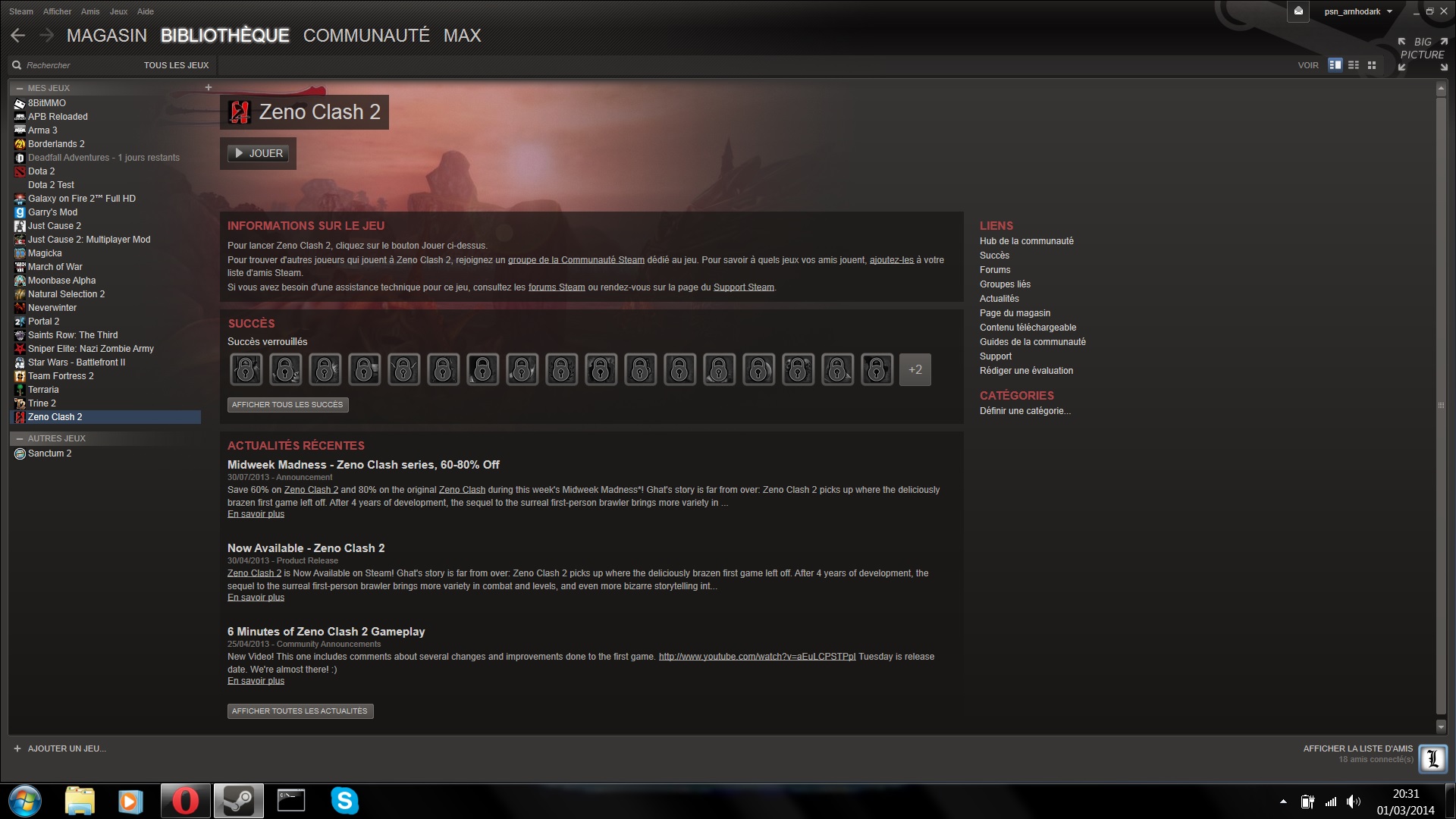Viewport: 1456px width, 819px height.
Task: Go back with the left arrow icon
Action: [18, 36]
